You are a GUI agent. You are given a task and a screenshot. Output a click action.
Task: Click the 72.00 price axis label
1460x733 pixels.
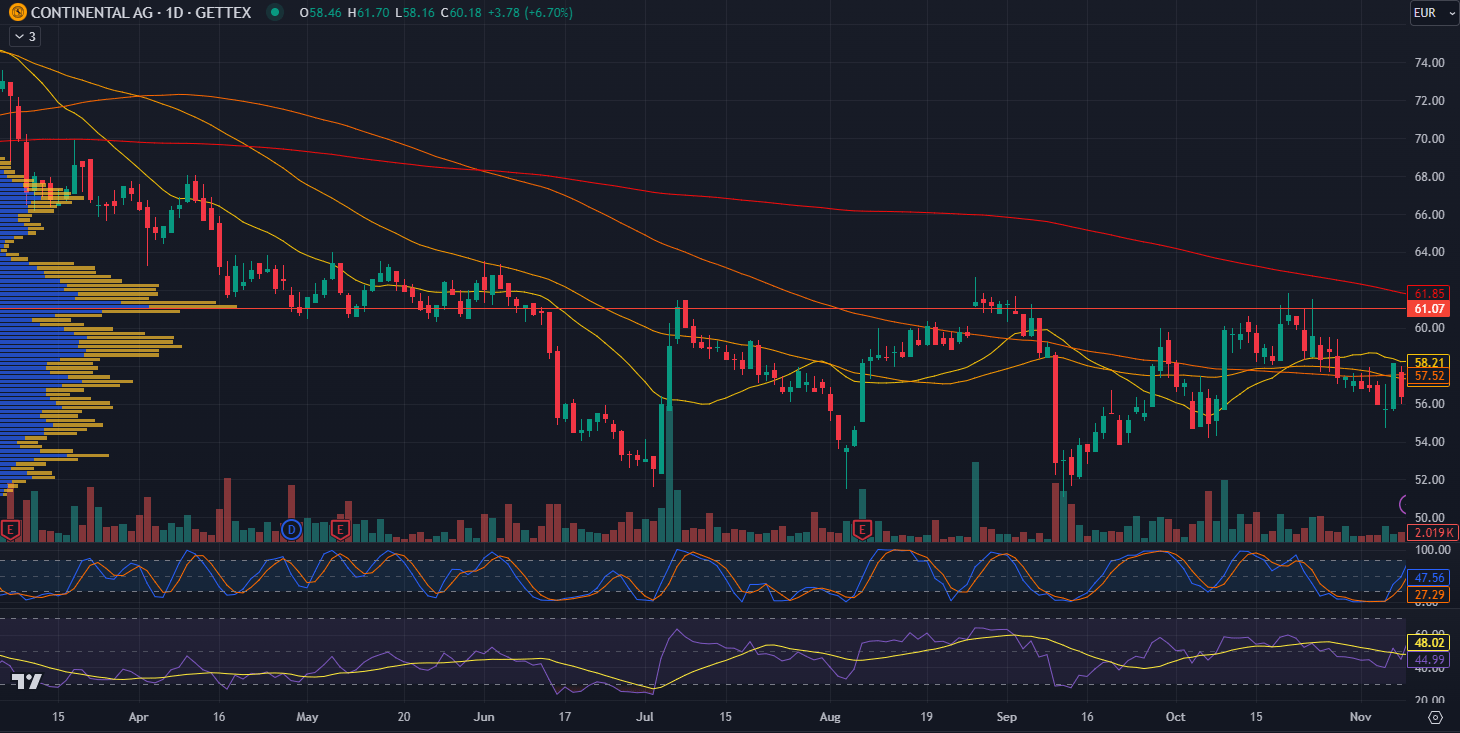(1429, 100)
